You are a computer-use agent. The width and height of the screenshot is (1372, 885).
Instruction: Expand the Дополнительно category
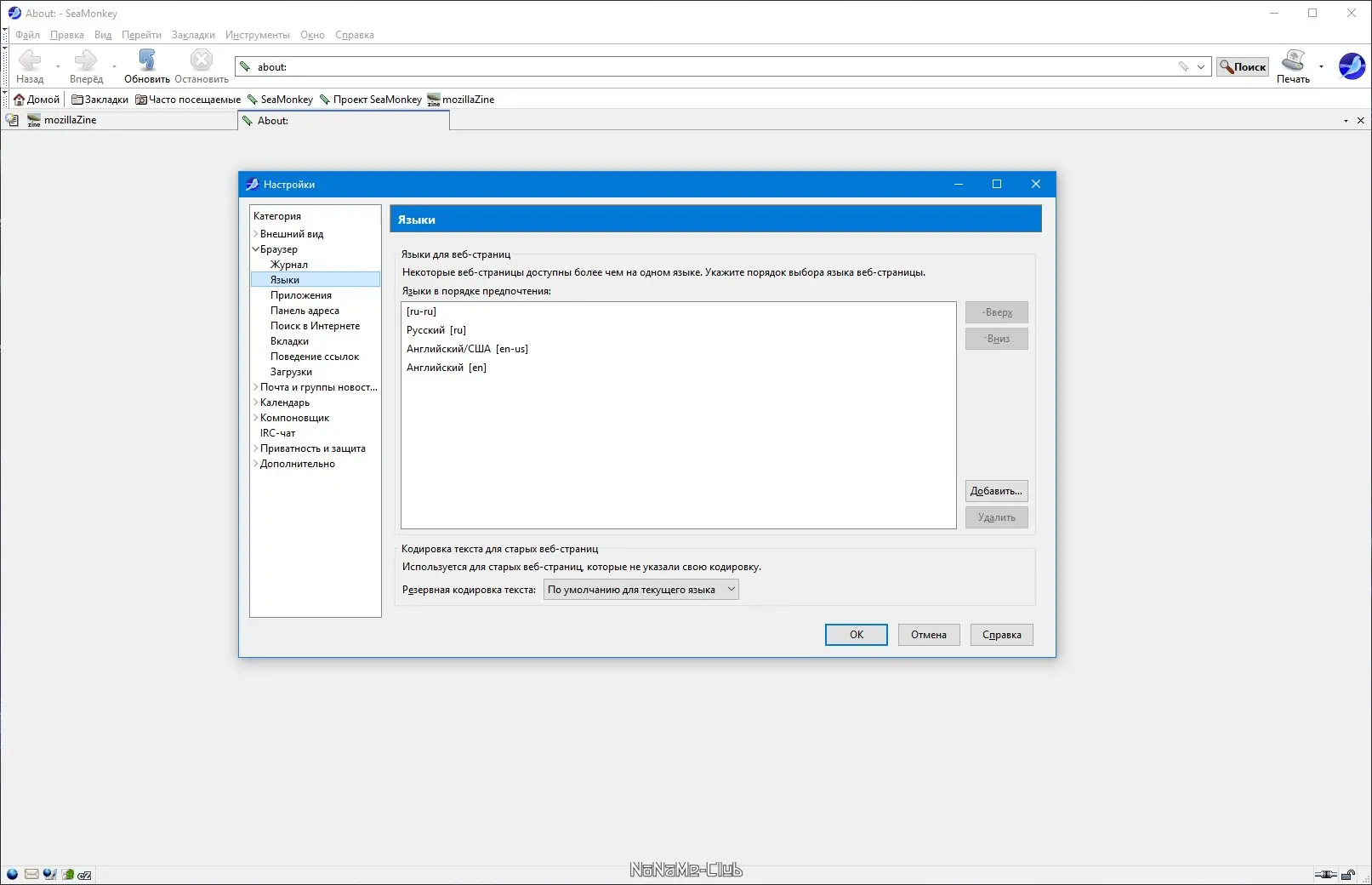point(255,464)
